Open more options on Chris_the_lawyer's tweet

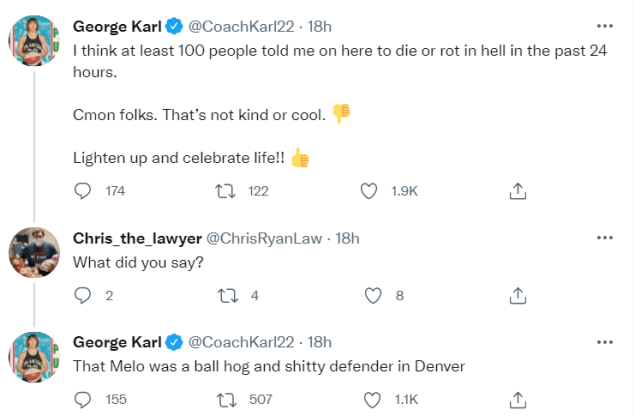click(605, 237)
